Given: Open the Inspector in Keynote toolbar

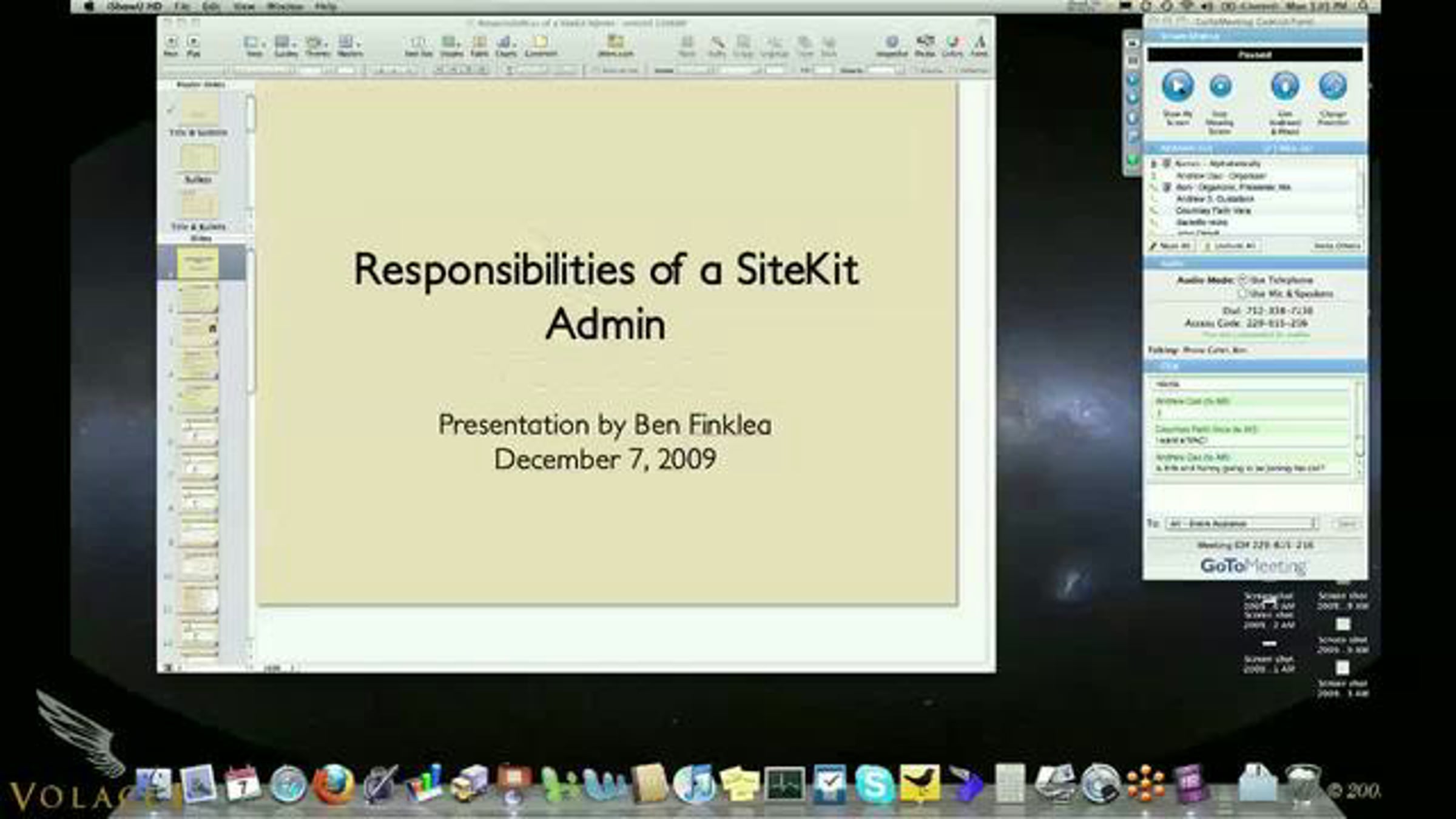Looking at the screenshot, I should 891,42.
